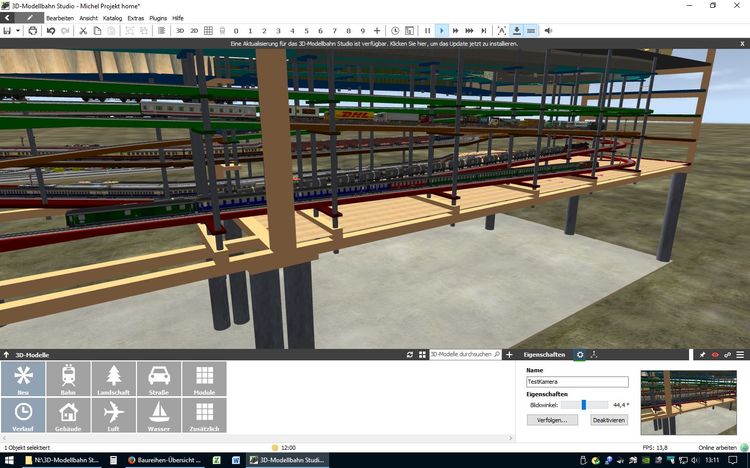The width and height of the screenshot is (750, 468).
Task: Toggle the label display icon
Action: [502, 31]
